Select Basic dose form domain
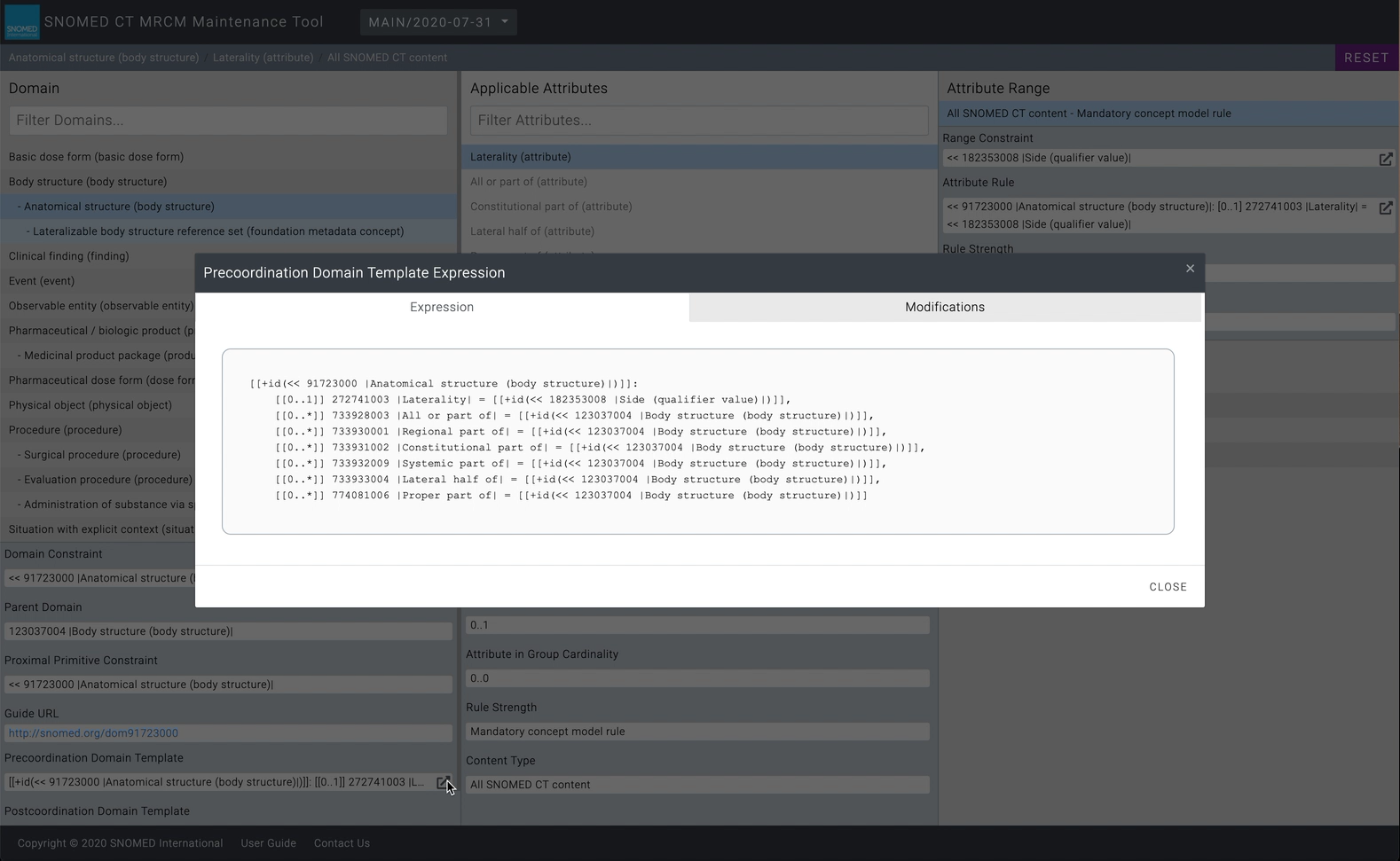This screenshot has width=1400, height=861. [x=229, y=157]
